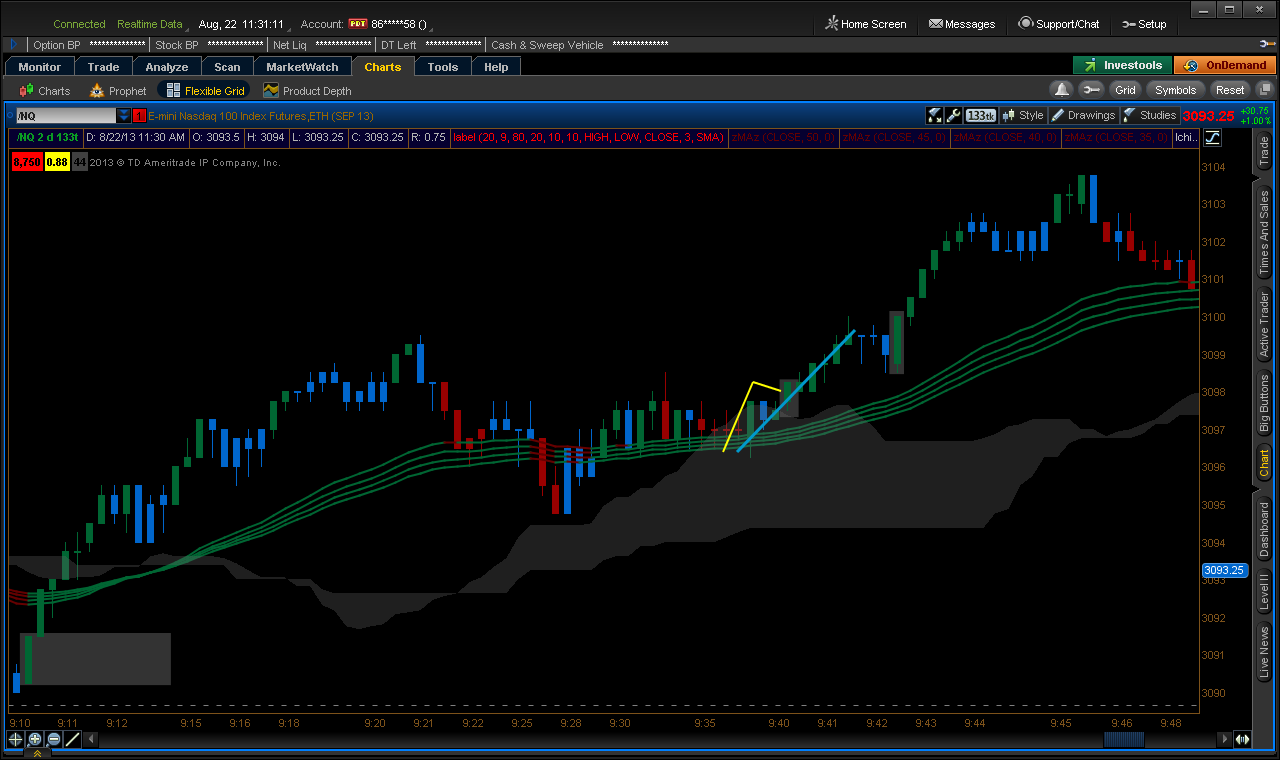Open the Home Screen
The height and width of the screenshot is (760, 1280).
(x=866, y=24)
